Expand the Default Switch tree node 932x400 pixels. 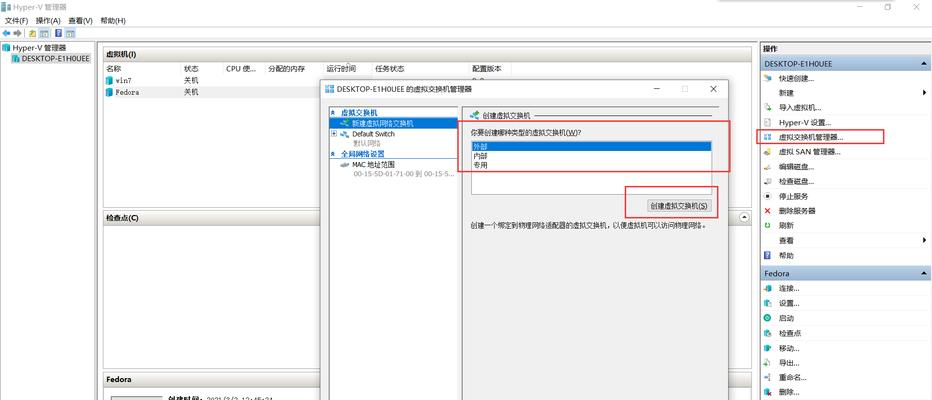pyautogui.click(x=334, y=134)
